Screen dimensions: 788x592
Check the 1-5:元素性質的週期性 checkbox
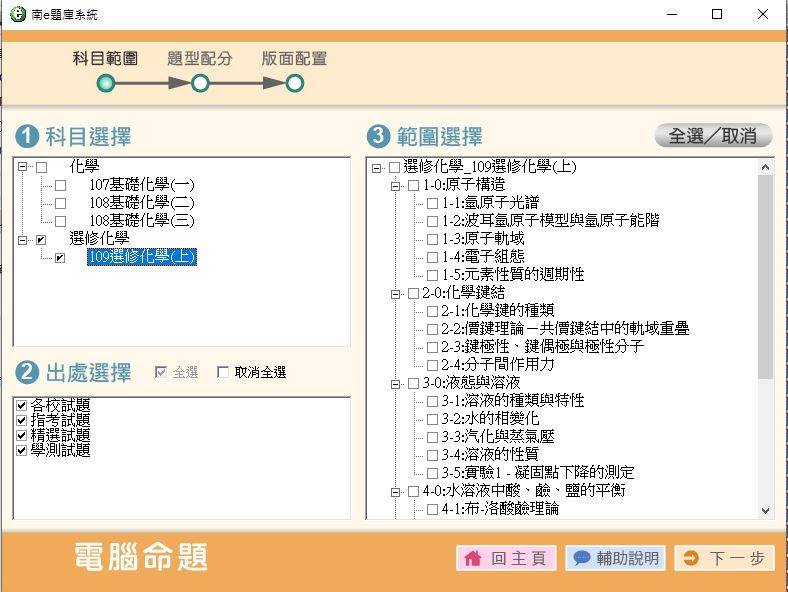pos(432,275)
